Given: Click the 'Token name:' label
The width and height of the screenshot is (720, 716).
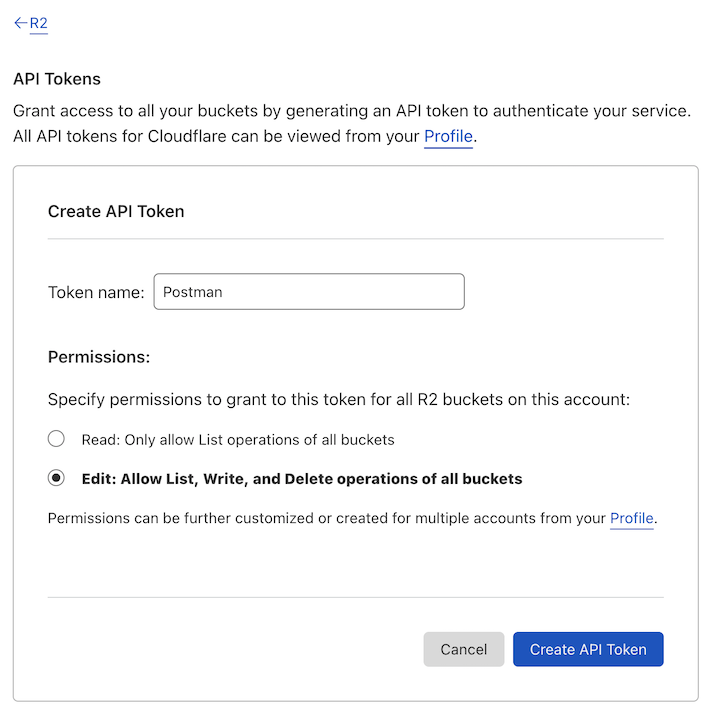Looking at the screenshot, I should click(96, 293).
